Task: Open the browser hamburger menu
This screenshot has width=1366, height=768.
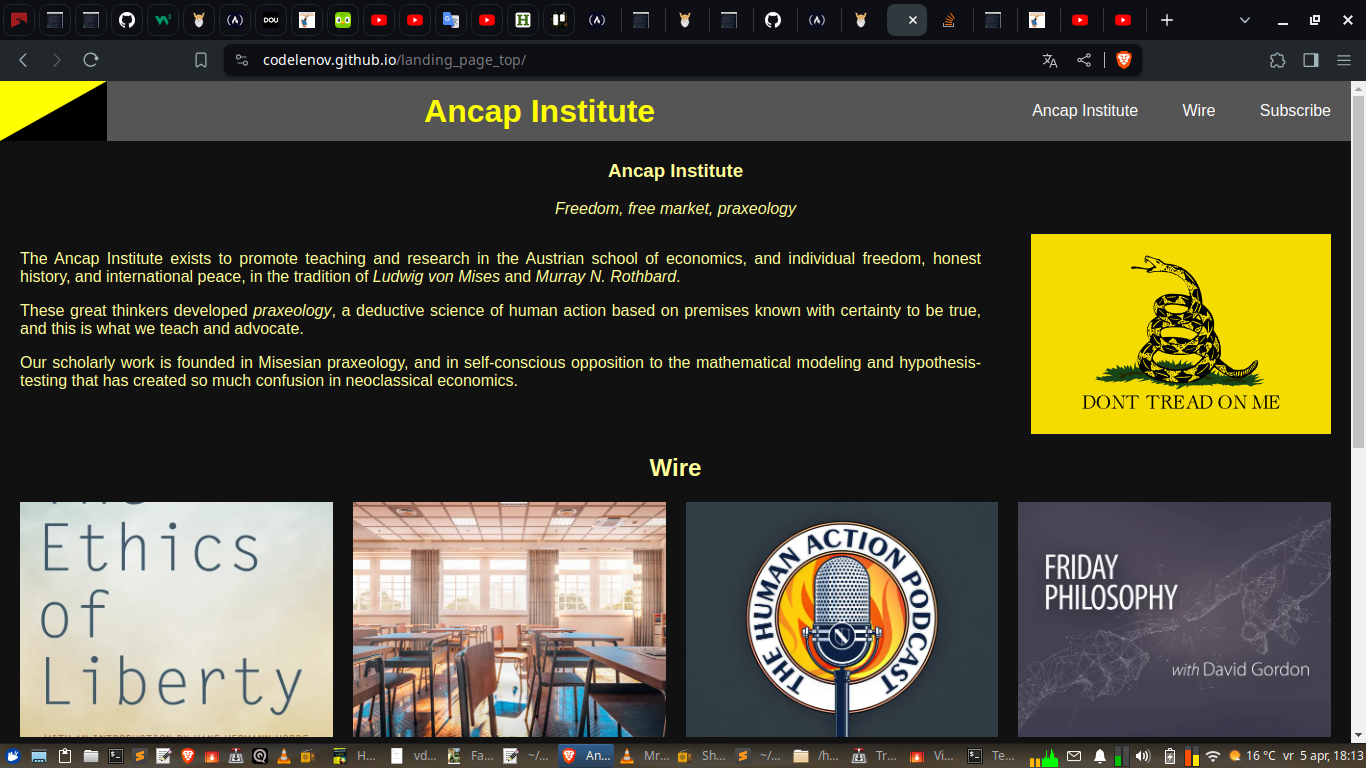Action: (1345, 60)
